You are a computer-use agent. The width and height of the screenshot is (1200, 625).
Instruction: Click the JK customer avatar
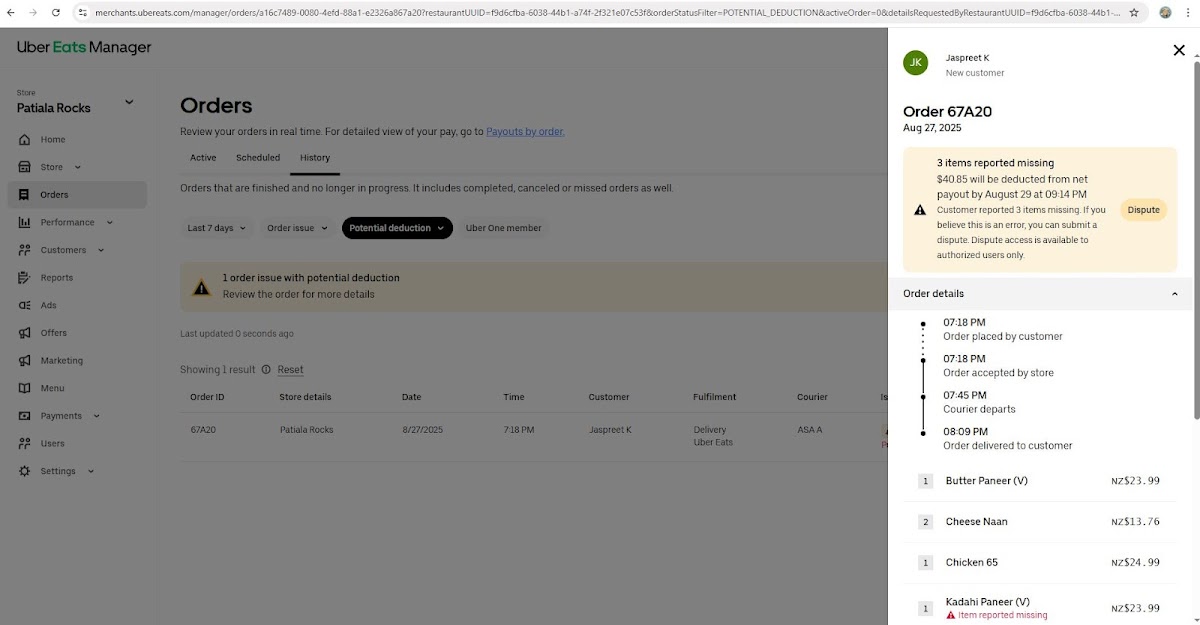tap(915, 63)
